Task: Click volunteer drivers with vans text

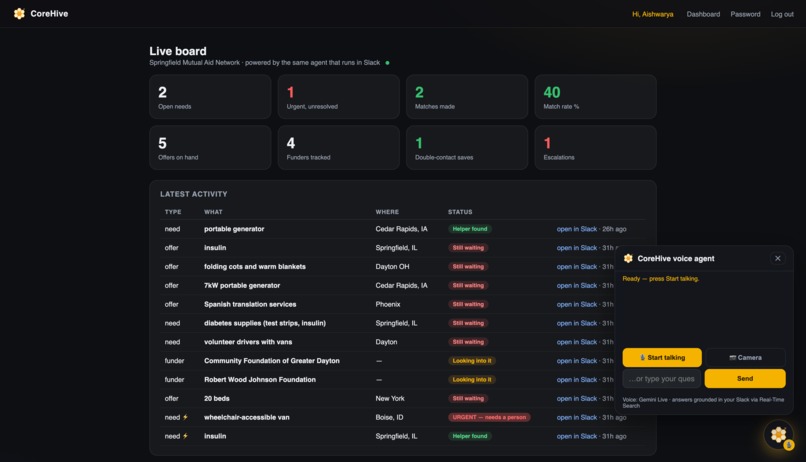Action: pos(248,342)
